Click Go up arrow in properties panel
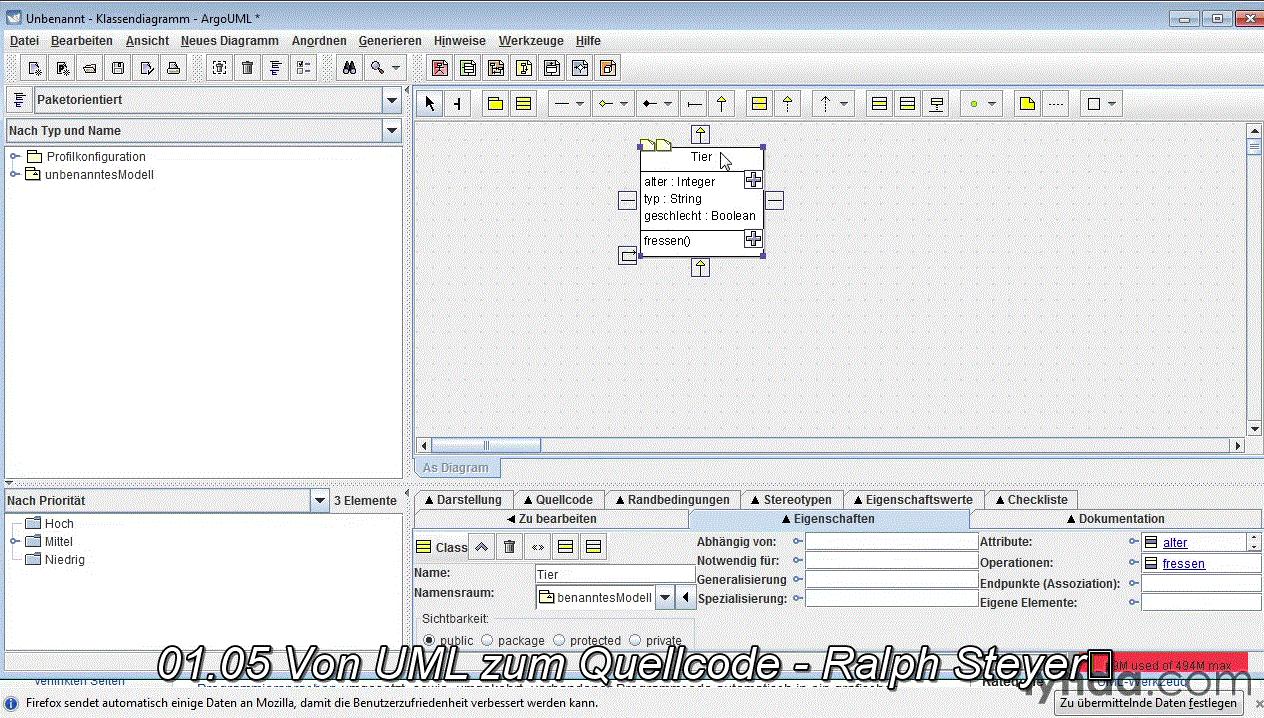This screenshot has height=718, width=1264. [481, 546]
